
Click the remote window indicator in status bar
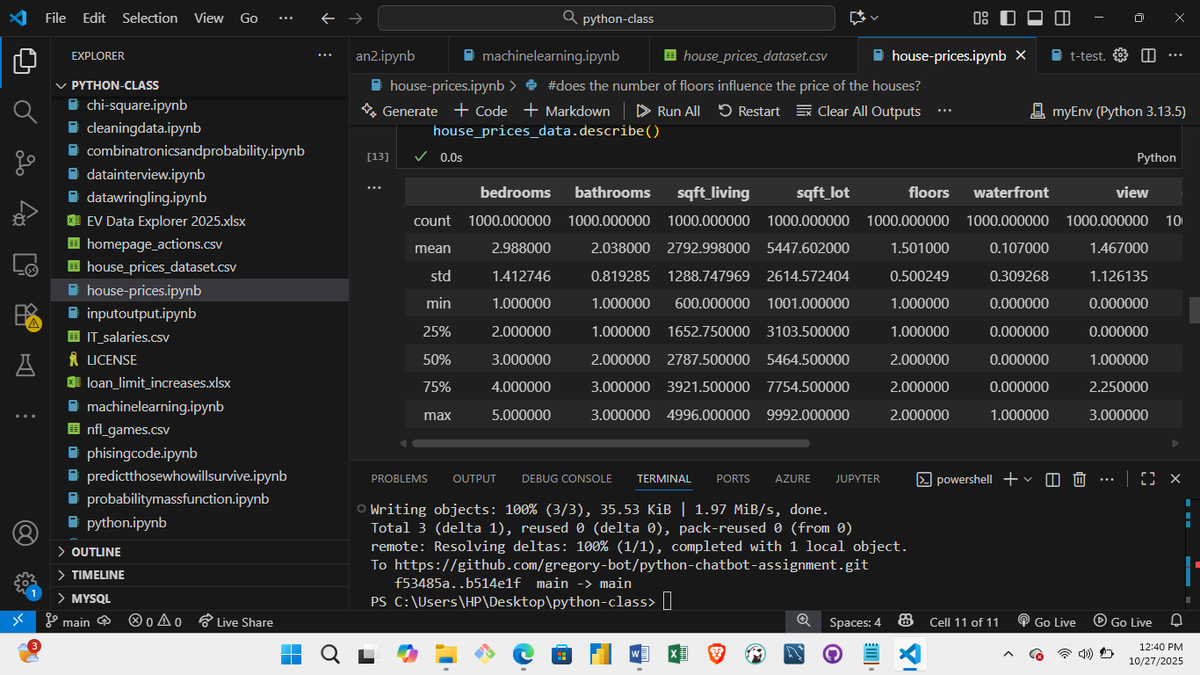(17, 622)
